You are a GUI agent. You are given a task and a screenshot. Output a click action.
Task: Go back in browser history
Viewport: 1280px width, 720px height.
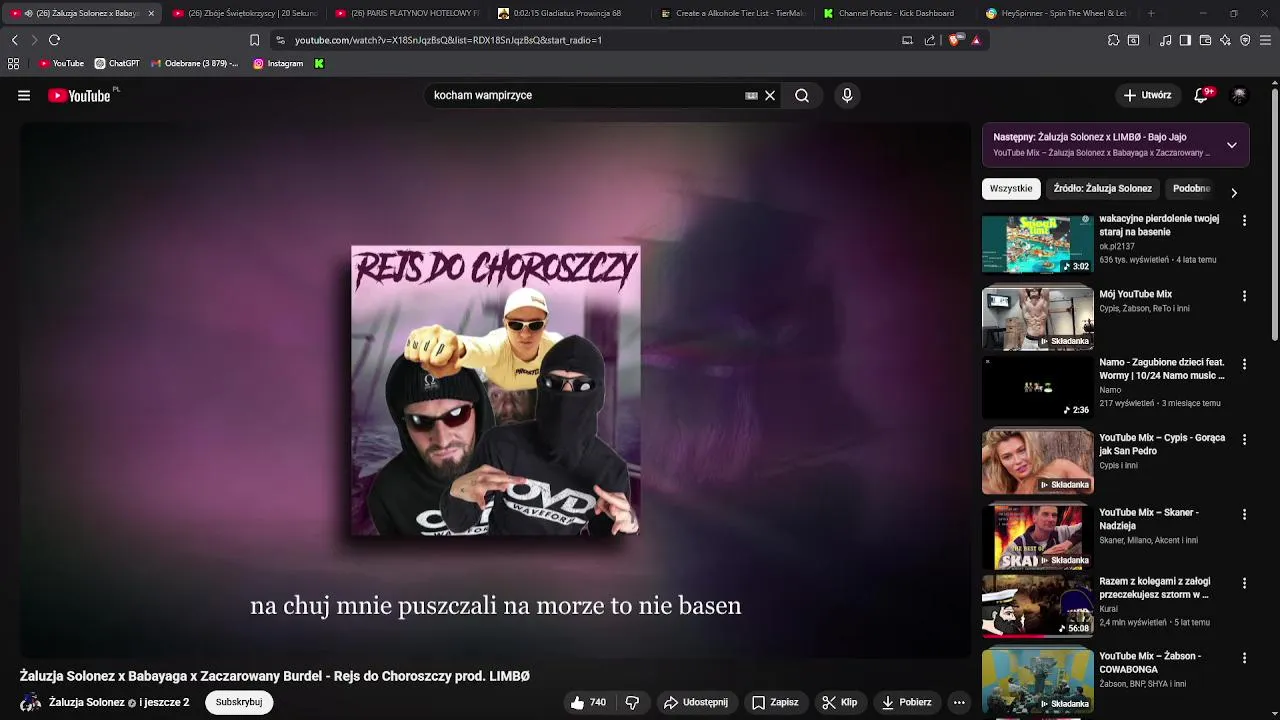(x=14, y=40)
